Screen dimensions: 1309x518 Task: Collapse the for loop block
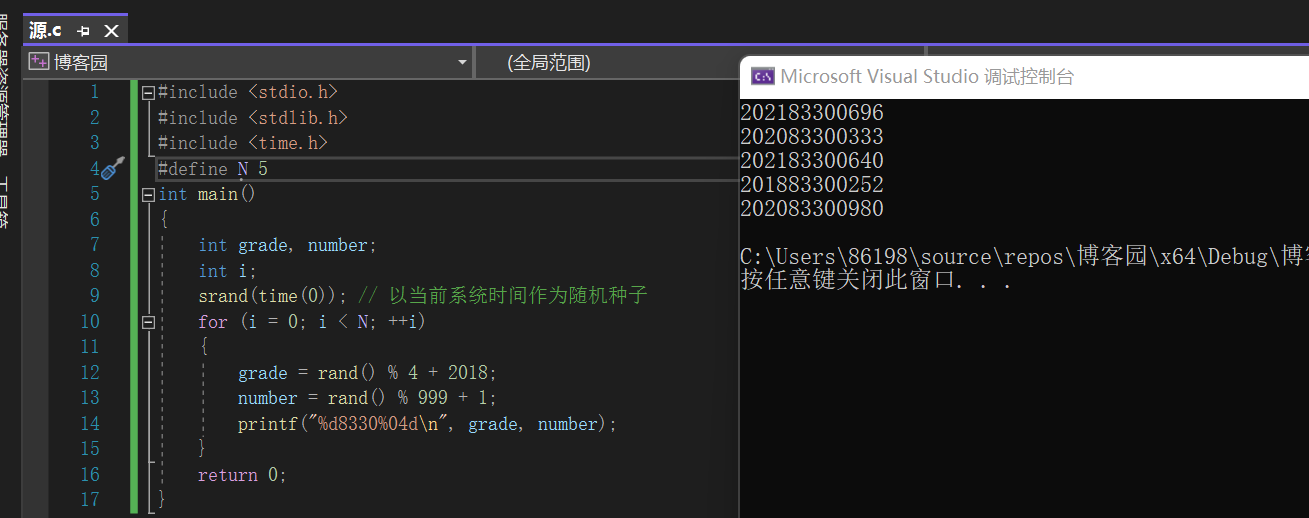148,322
